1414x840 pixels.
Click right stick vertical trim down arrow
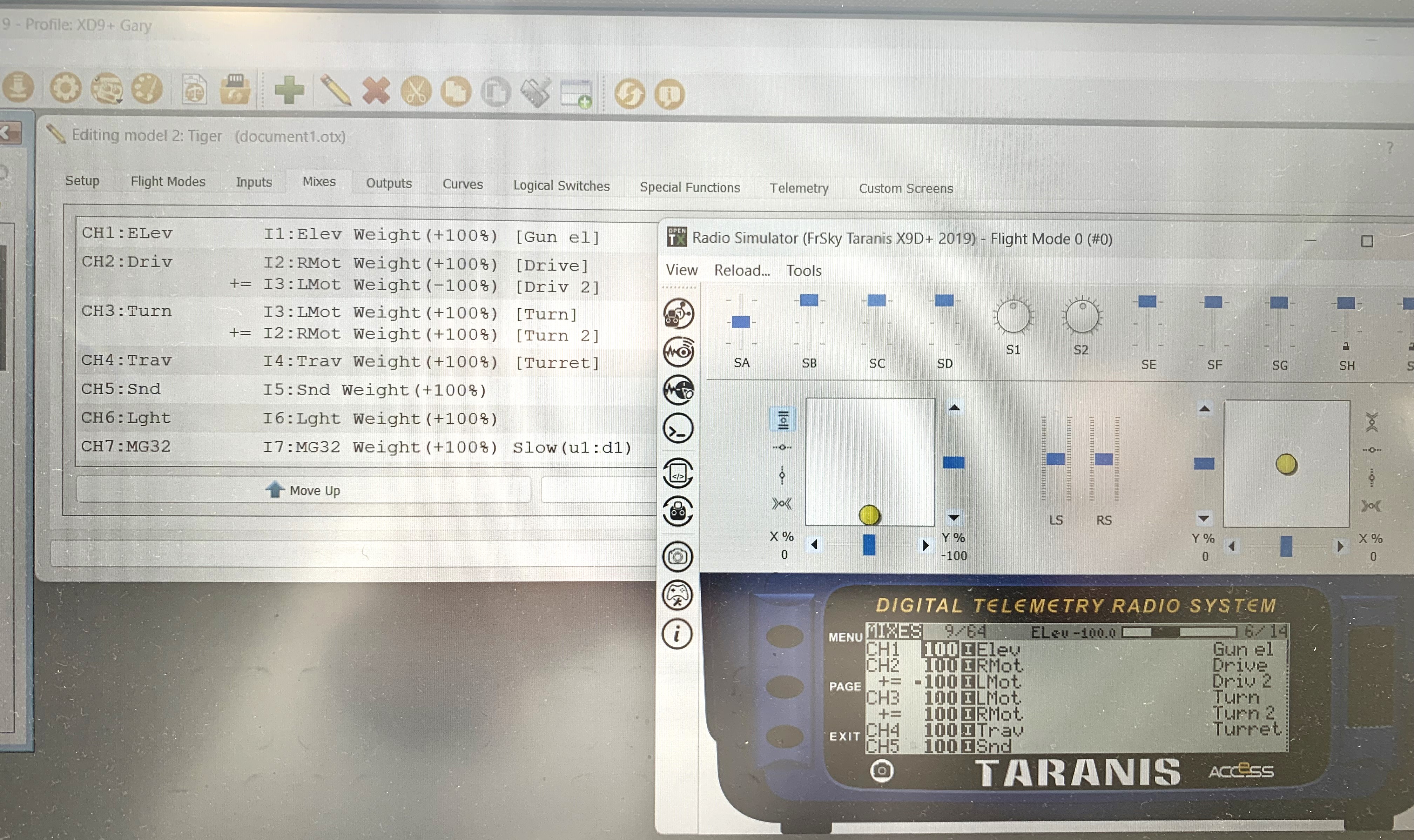[1204, 518]
